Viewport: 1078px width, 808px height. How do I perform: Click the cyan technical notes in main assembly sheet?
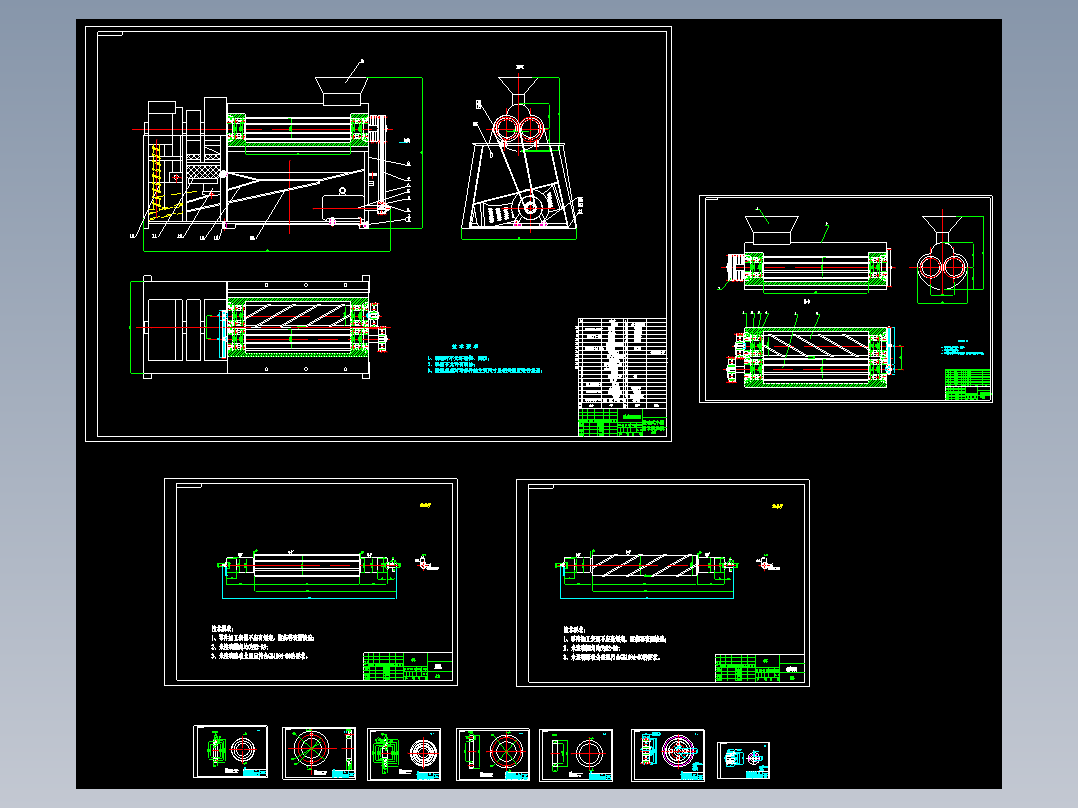pyautogui.click(x=485, y=360)
